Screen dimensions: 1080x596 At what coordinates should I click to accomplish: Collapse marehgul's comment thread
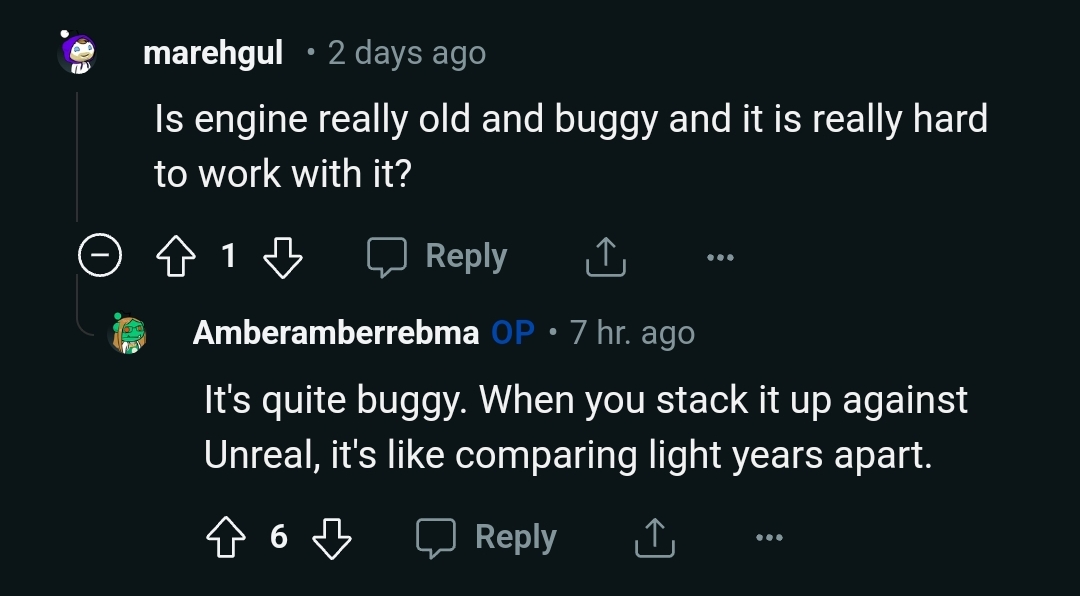pyautogui.click(x=100, y=255)
